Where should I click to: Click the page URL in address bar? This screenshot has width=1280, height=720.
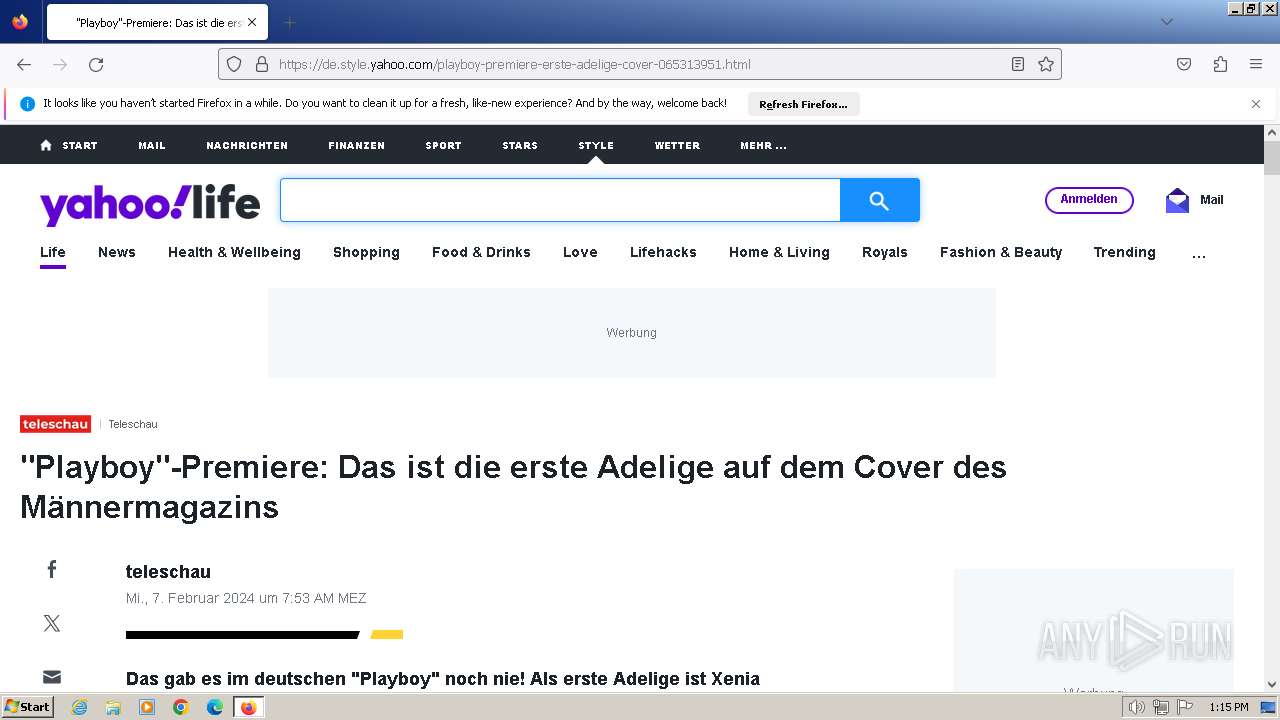pyautogui.click(x=514, y=64)
